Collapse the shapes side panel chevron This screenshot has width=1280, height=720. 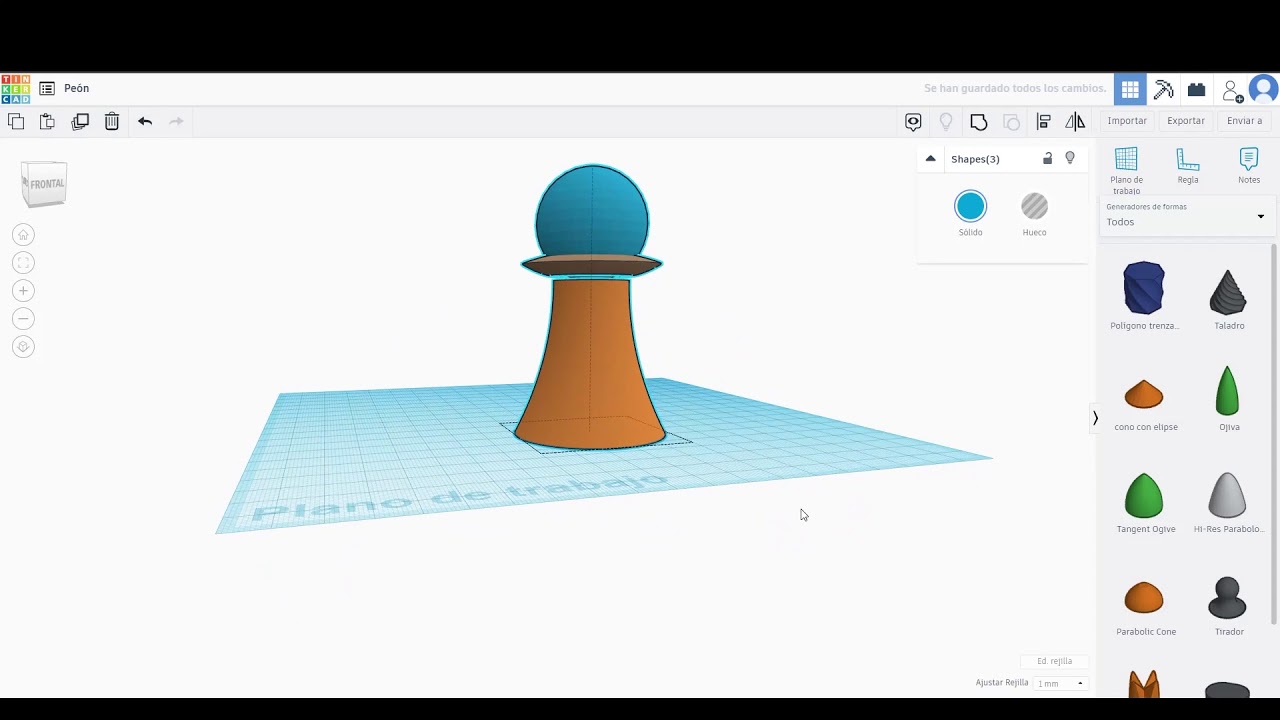[x=1095, y=418]
